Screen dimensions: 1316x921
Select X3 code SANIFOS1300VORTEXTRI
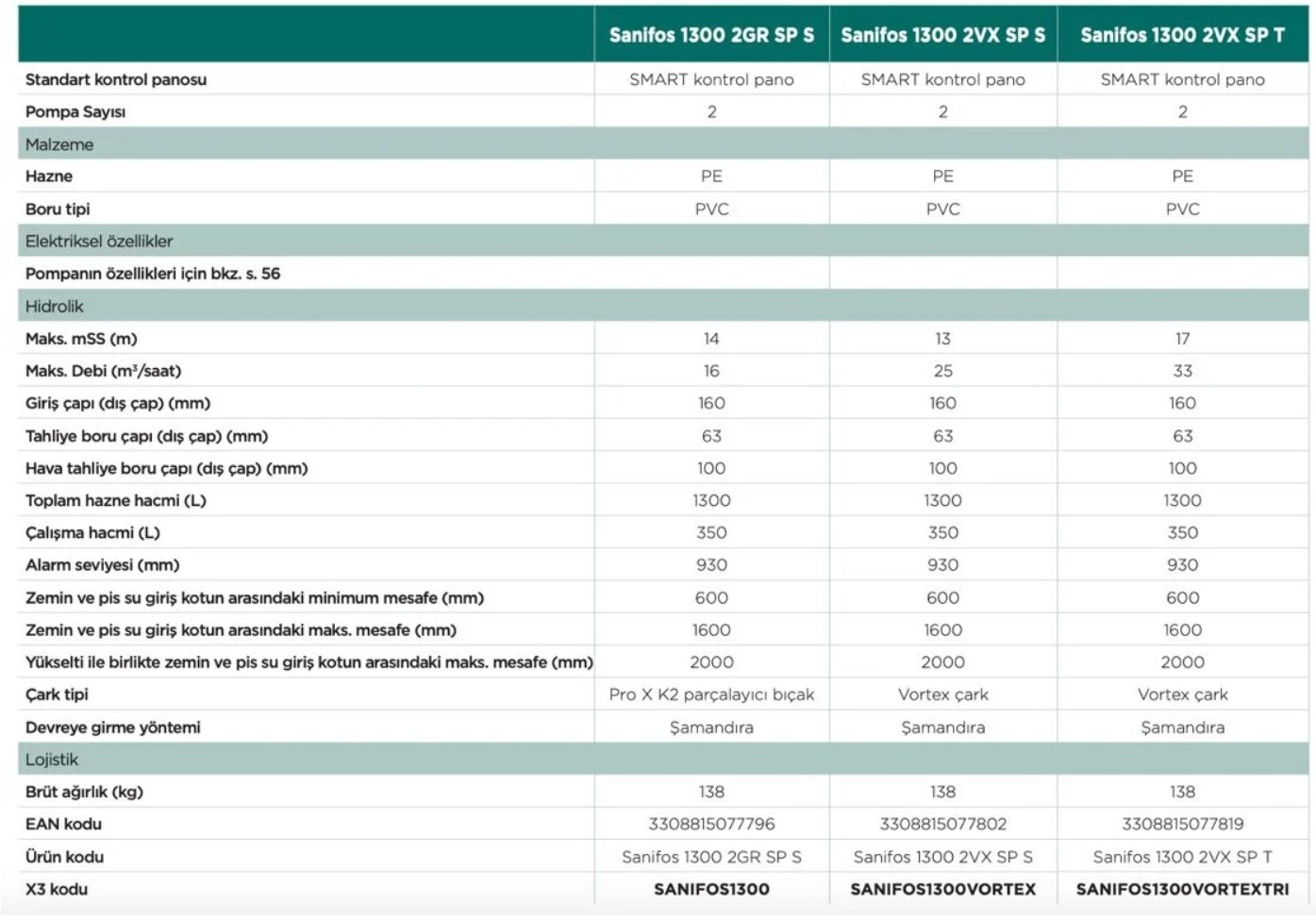pyautogui.click(x=1182, y=889)
